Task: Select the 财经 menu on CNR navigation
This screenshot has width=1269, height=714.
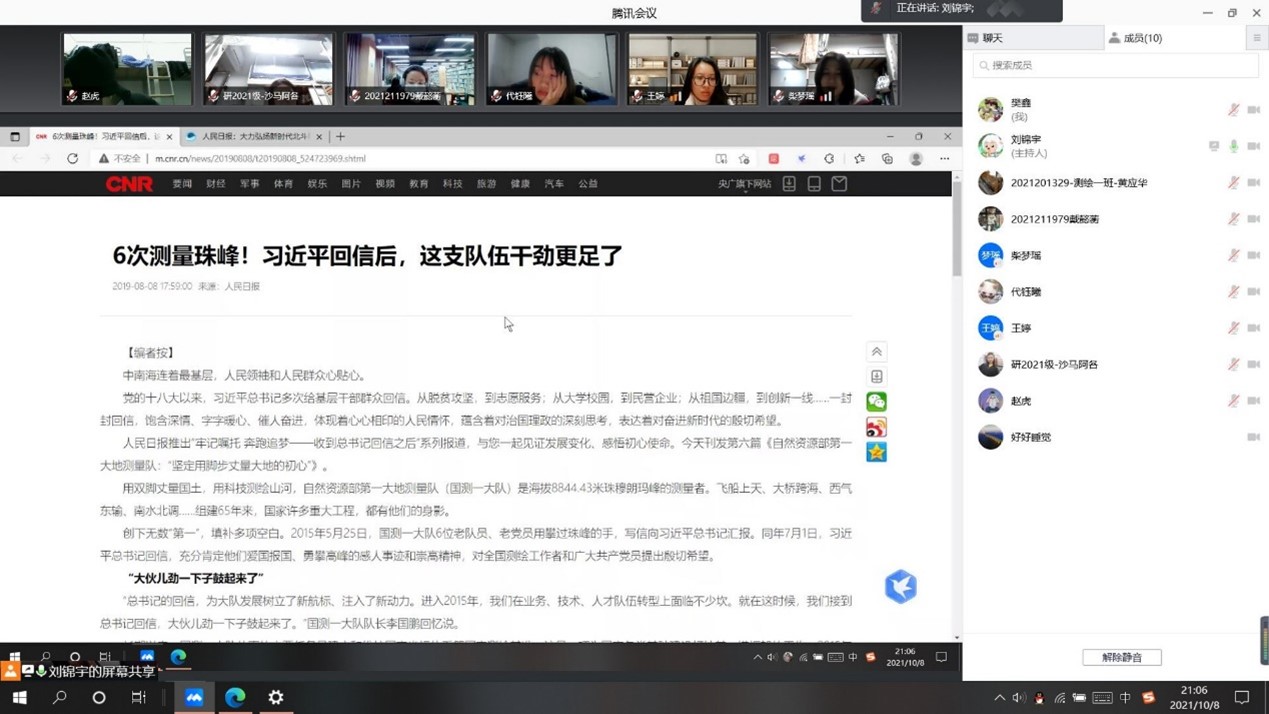Action: pos(215,184)
